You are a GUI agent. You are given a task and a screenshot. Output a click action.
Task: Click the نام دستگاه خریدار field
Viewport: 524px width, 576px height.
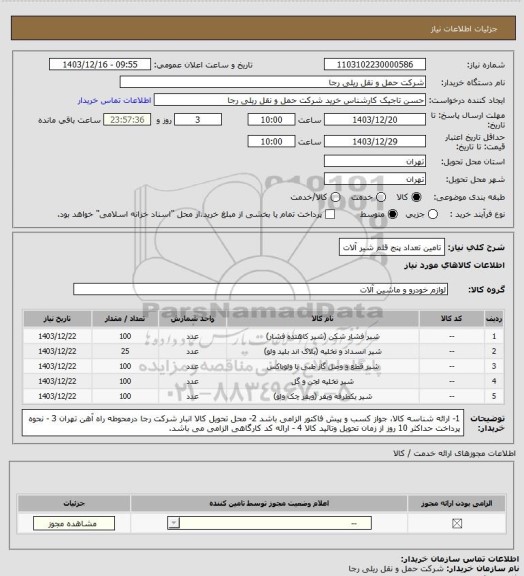coord(273,82)
